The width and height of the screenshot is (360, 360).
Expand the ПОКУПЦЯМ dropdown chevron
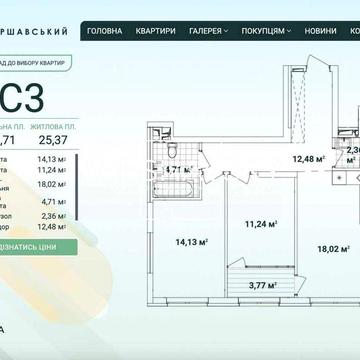click(x=288, y=31)
